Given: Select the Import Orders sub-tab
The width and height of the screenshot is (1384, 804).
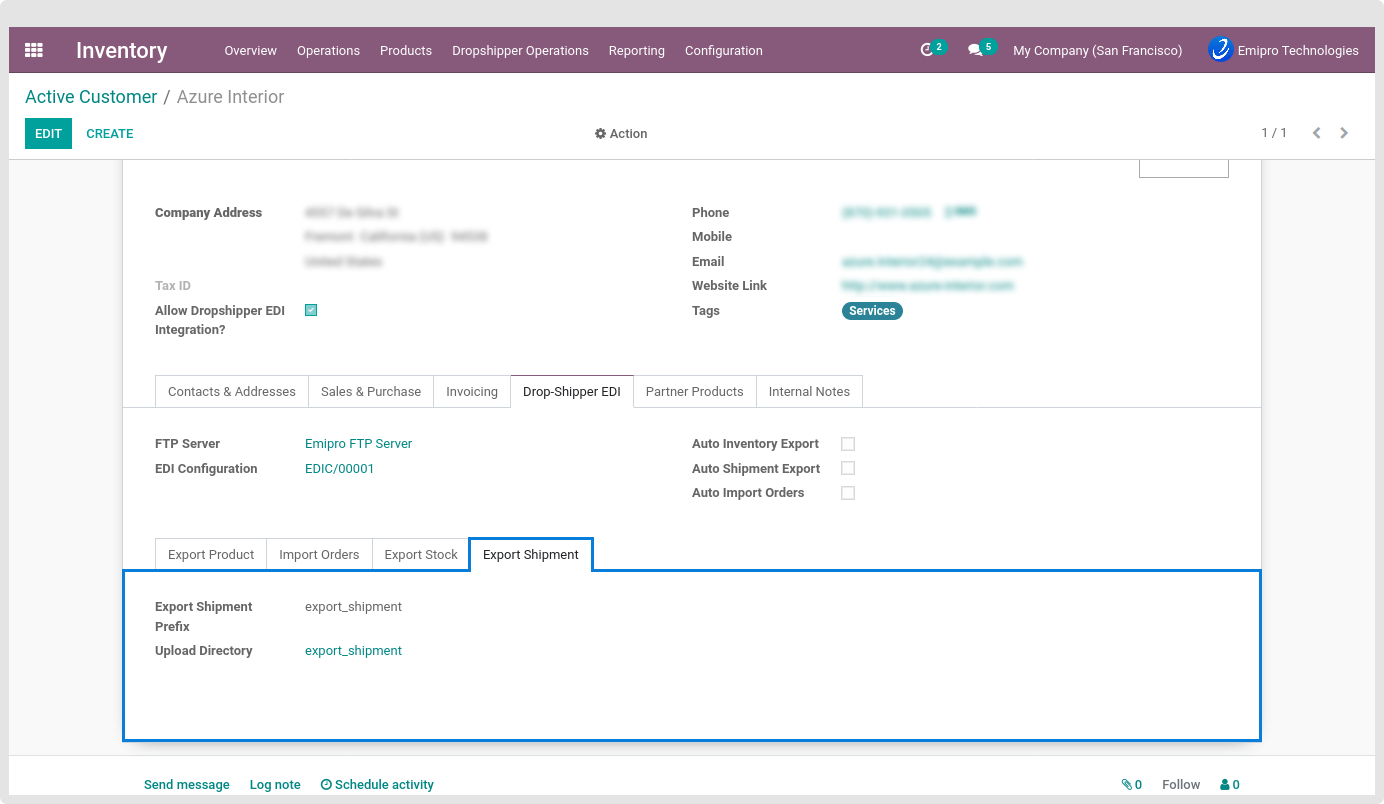Looking at the screenshot, I should pos(319,554).
